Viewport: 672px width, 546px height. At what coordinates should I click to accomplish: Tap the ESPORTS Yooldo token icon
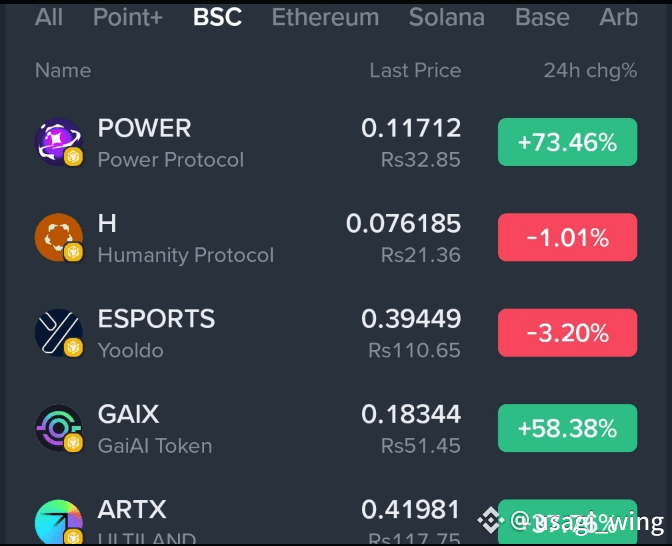tap(59, 333)
